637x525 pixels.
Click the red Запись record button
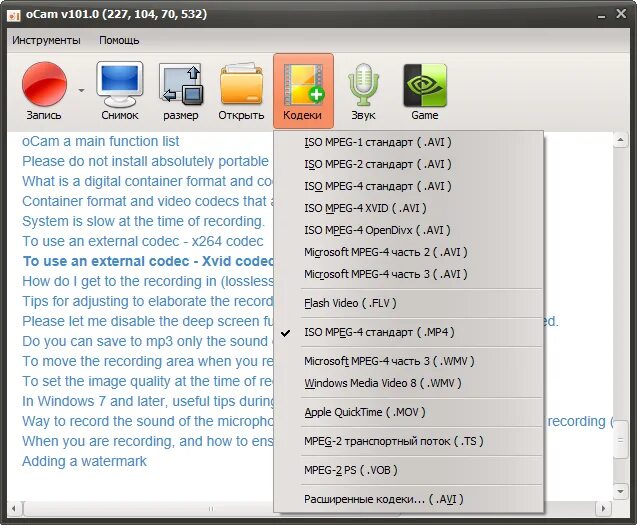coord(44,90)
